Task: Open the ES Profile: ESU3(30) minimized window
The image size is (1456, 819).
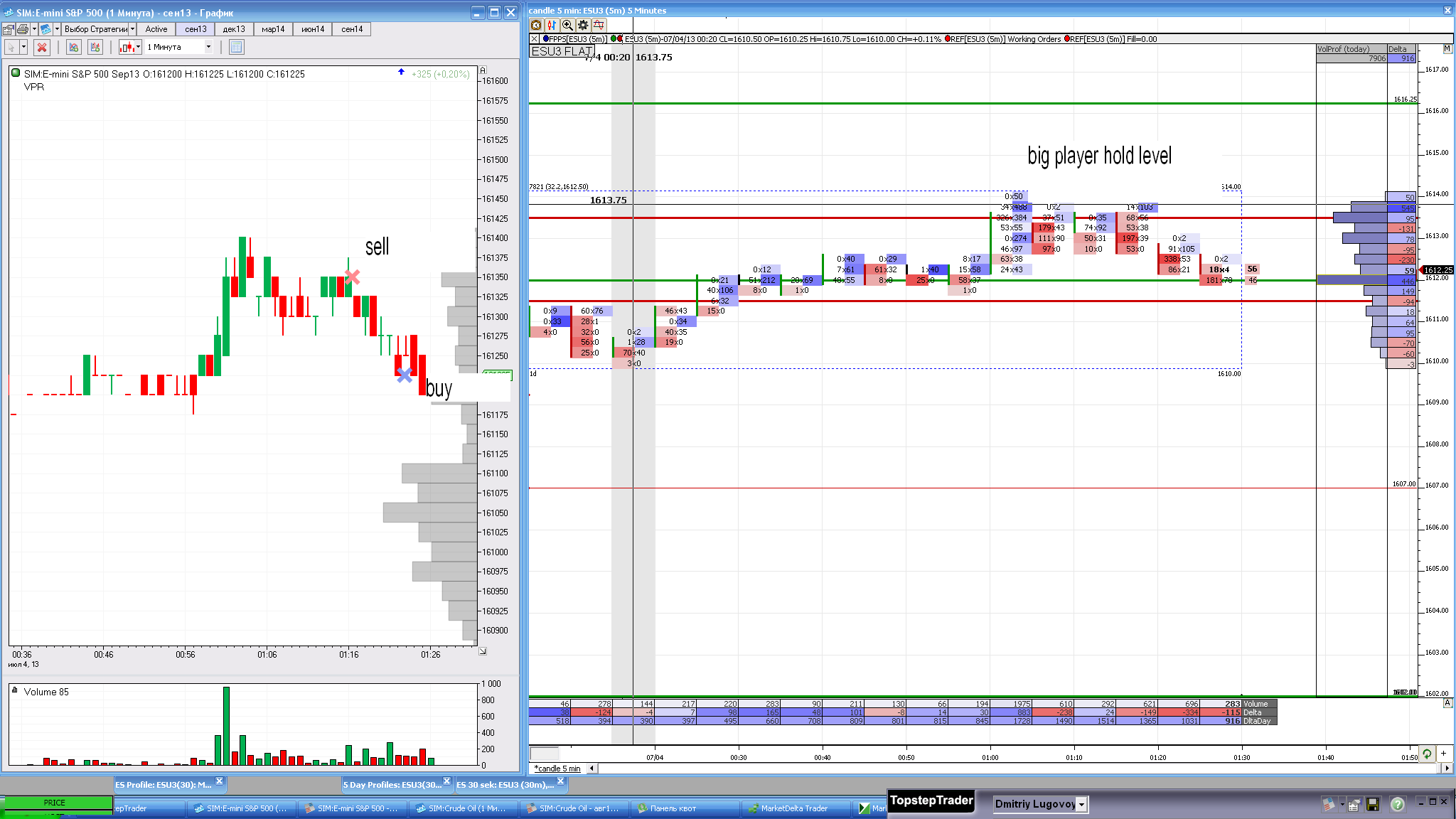Action: (164, 785)
